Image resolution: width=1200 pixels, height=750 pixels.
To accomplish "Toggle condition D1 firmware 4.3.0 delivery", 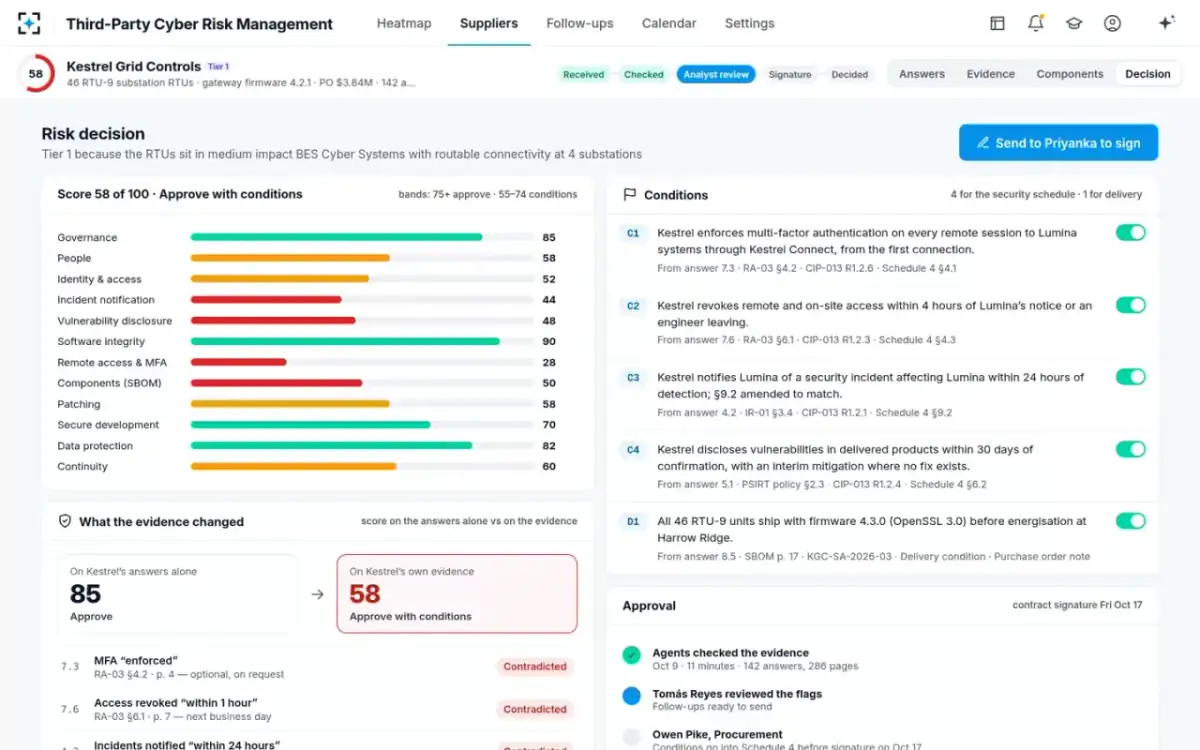I will coord(1130,521).
